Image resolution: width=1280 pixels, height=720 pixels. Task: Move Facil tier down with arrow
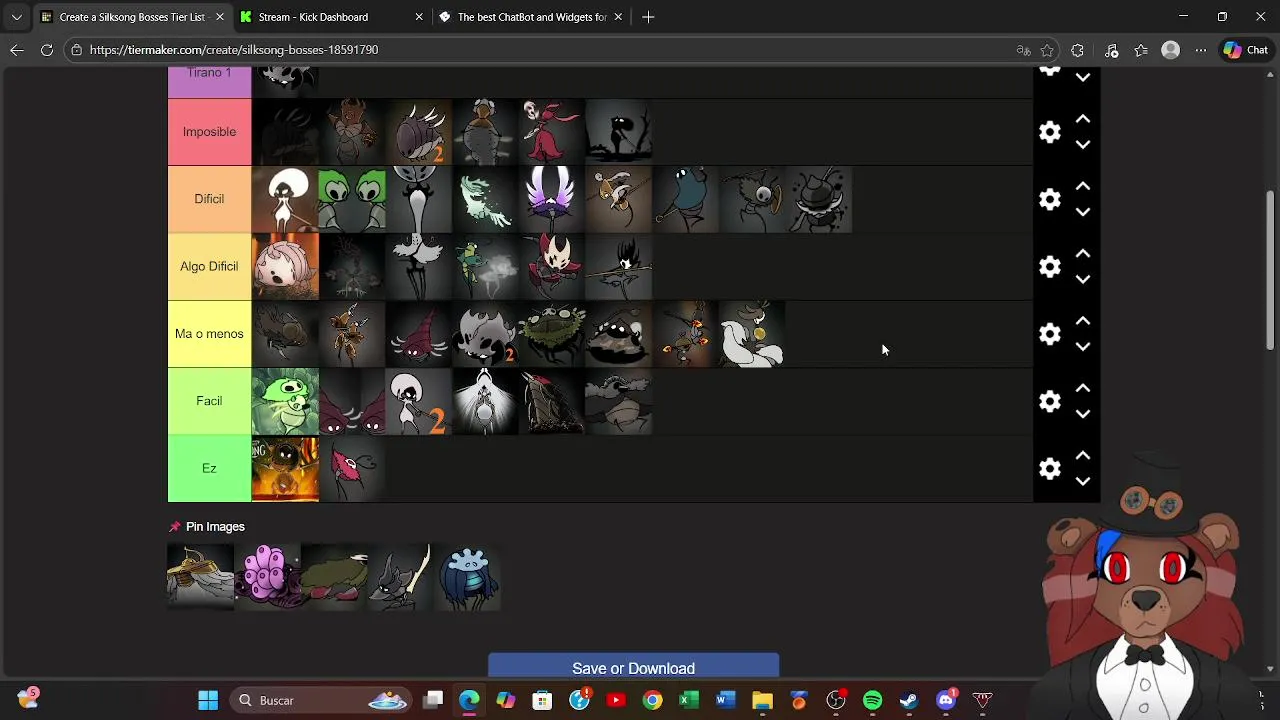[1083, 414]
